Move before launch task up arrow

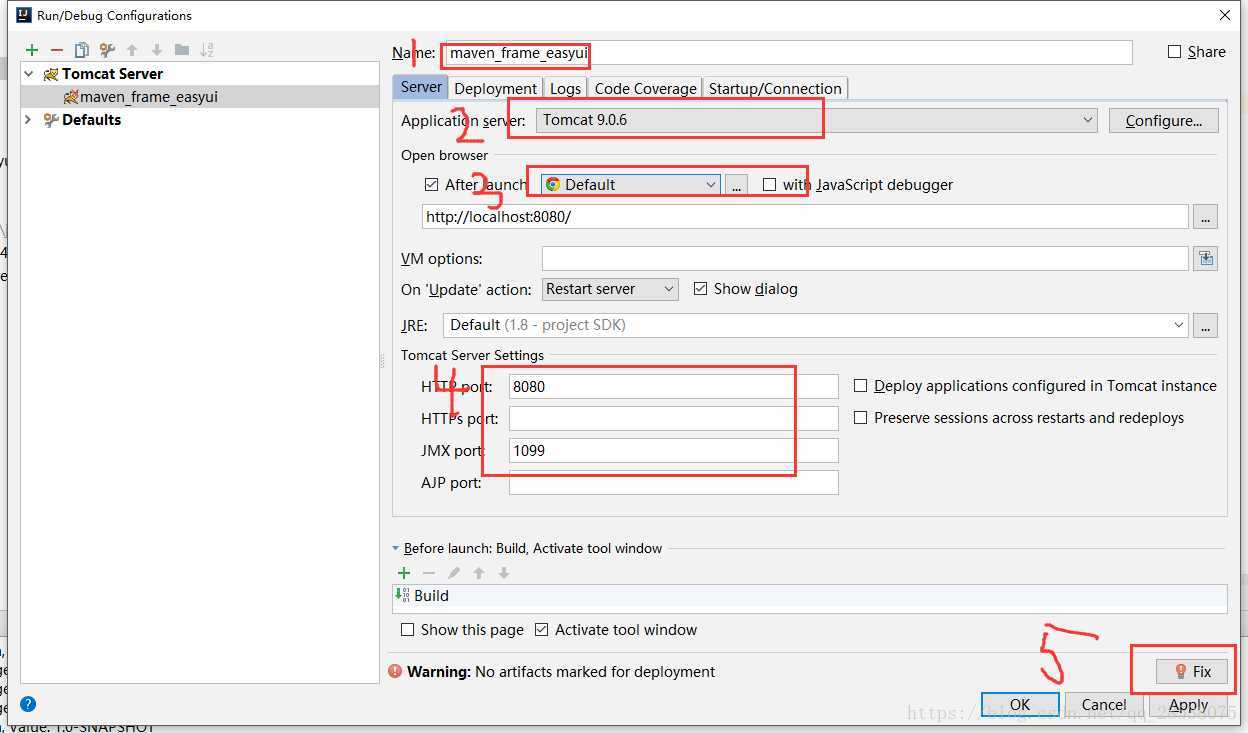point(479,573)
